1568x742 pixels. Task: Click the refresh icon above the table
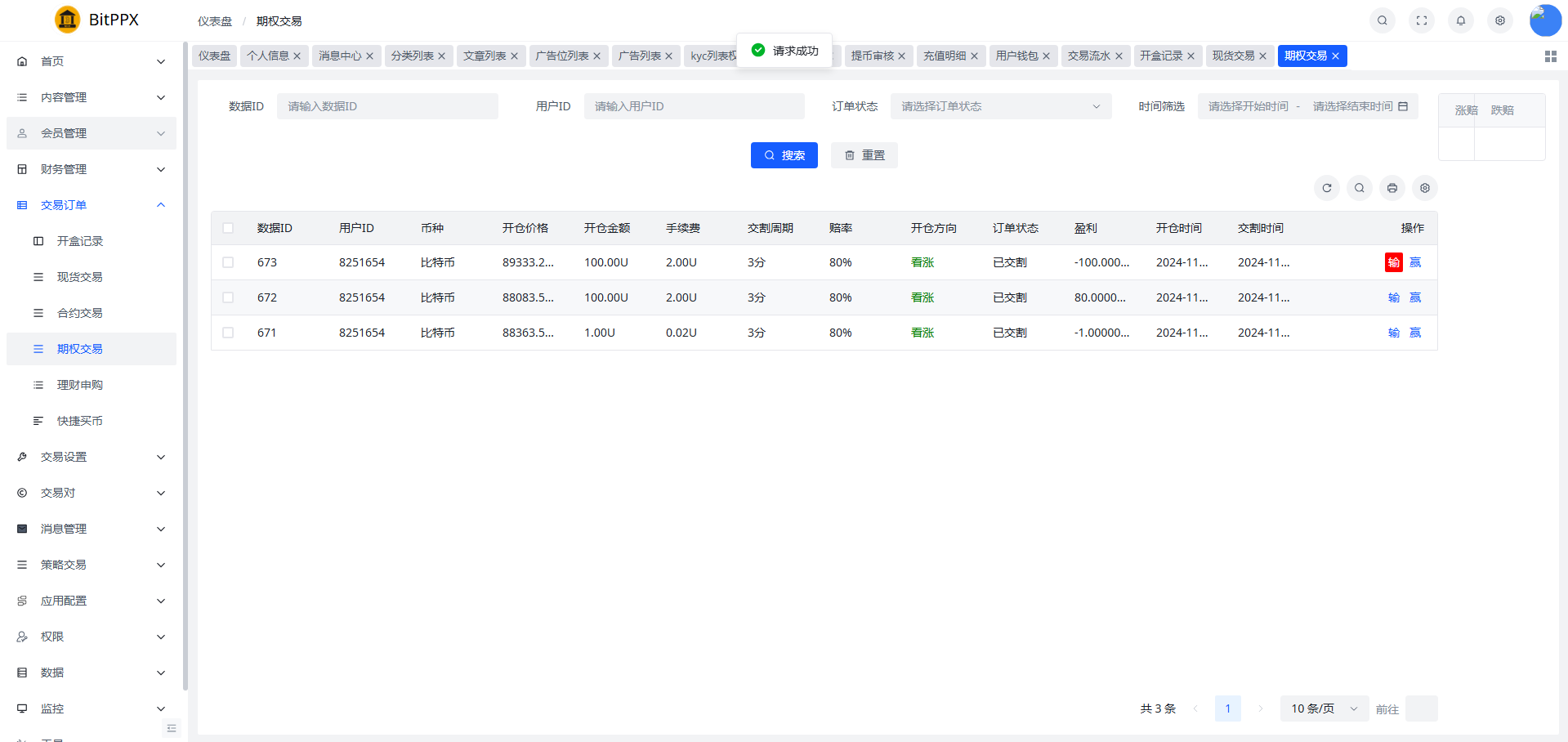(x=1326, y=188)
